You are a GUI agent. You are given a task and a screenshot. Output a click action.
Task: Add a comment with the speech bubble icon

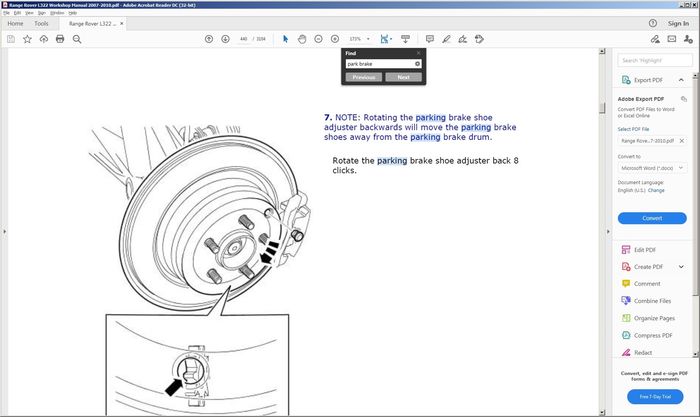tap(430, 39)
